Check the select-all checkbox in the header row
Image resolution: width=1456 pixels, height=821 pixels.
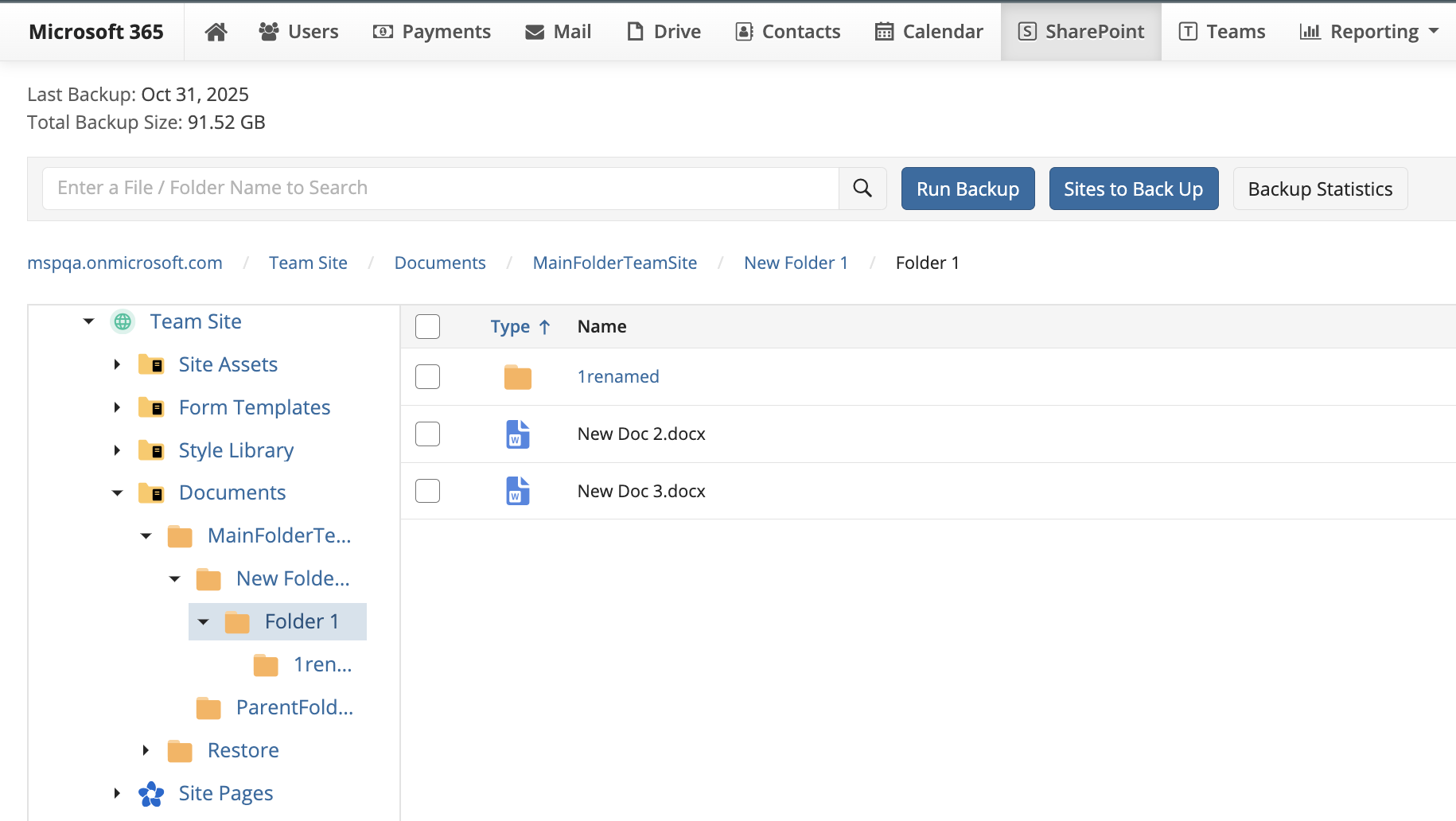[x=427, y=326]
